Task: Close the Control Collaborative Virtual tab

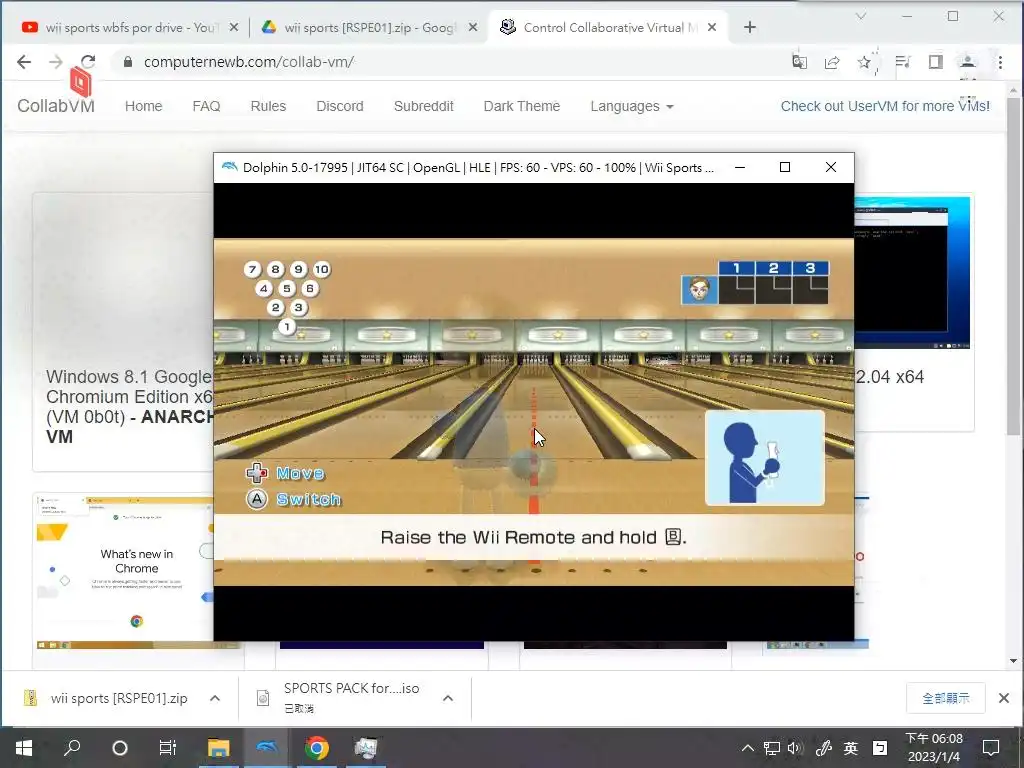Action: coord(712,27)
